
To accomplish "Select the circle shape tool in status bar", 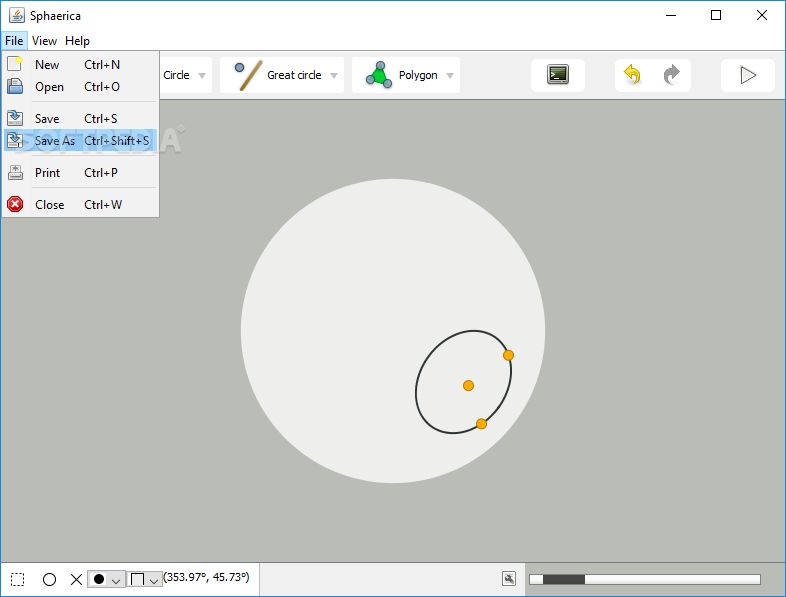I will pos(49,579).
